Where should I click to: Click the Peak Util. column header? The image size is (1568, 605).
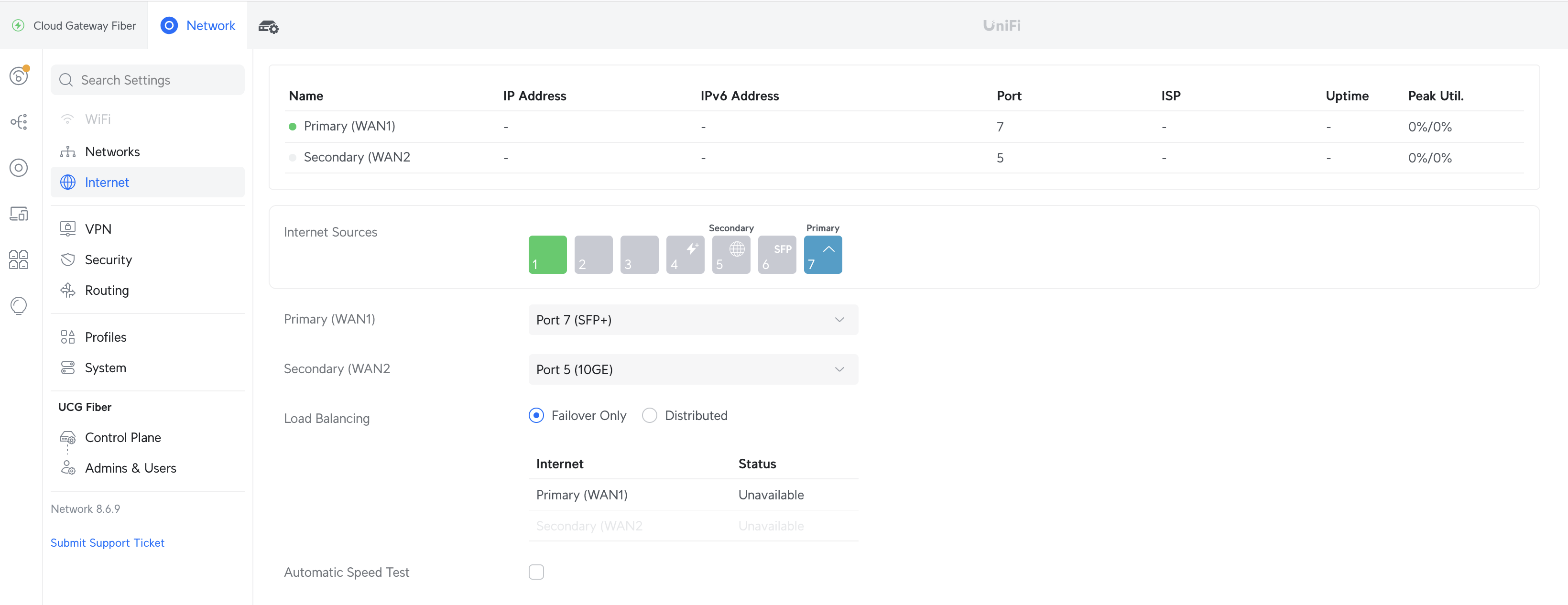coord(1436,96)
